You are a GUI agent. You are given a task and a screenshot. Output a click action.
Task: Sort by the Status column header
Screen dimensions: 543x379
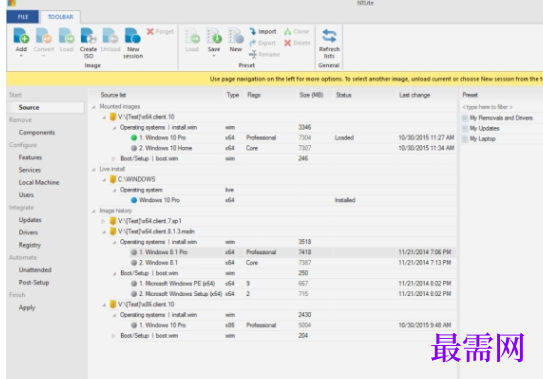pyautogui.click(x=344, y=95)
